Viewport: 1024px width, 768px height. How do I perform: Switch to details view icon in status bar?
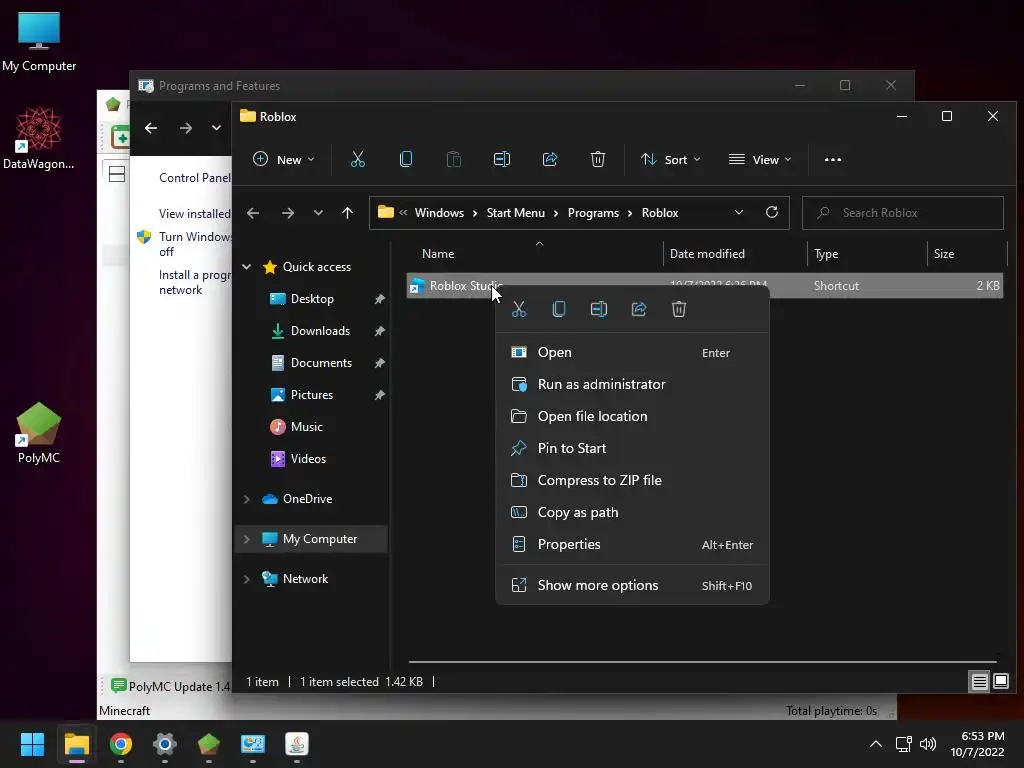pyautogui.click(x=979, y=682)
